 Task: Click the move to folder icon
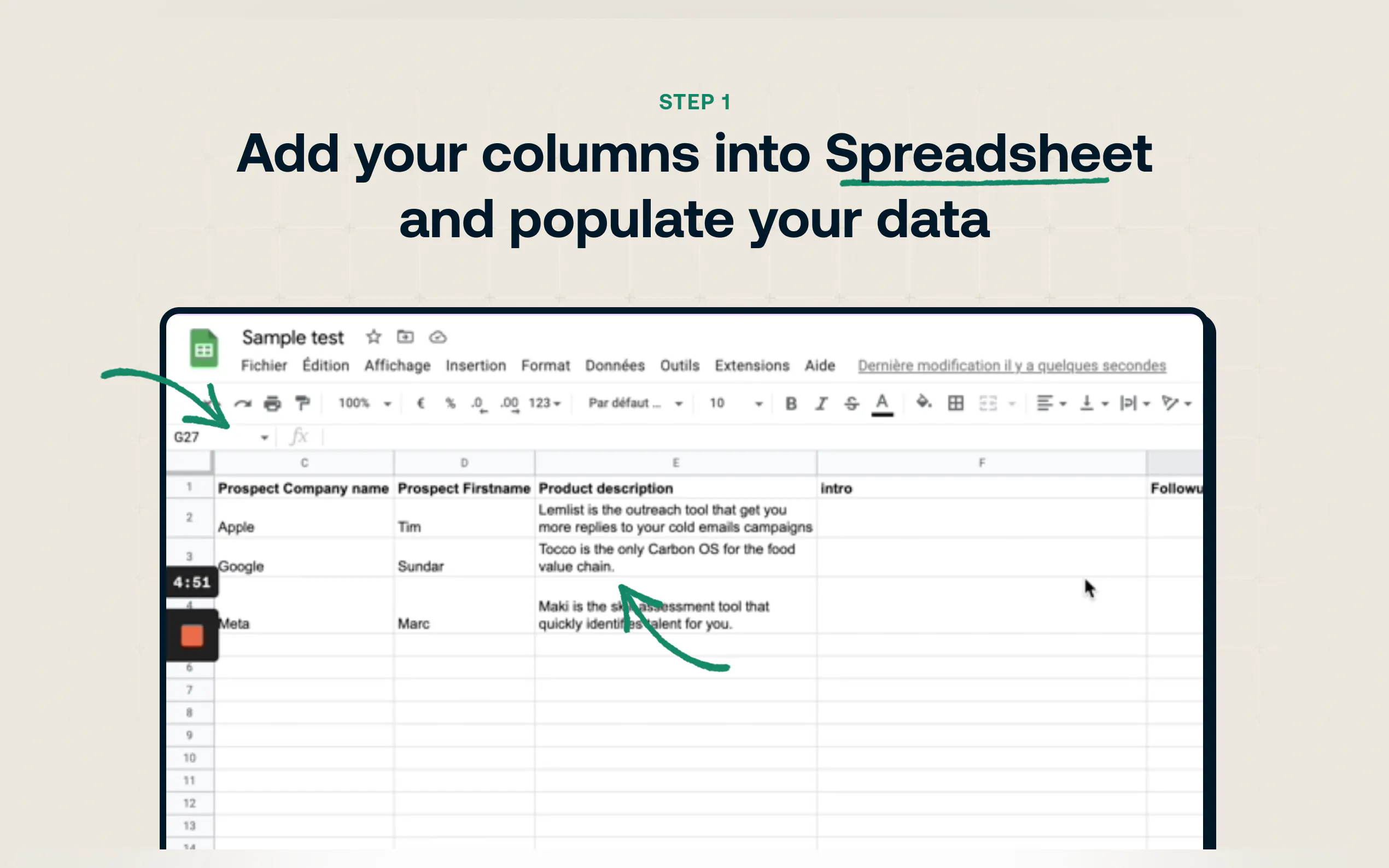[x=405, y=337]
